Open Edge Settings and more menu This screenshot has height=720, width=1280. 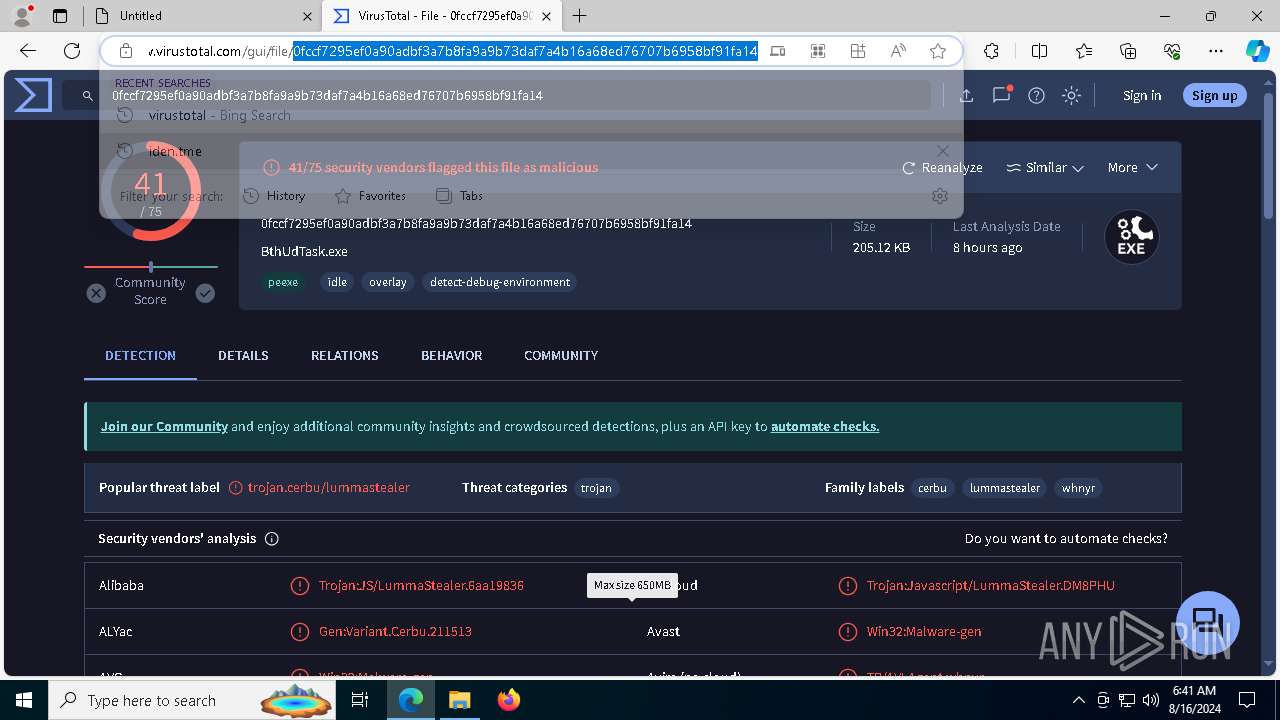(x=1216, y=51)
